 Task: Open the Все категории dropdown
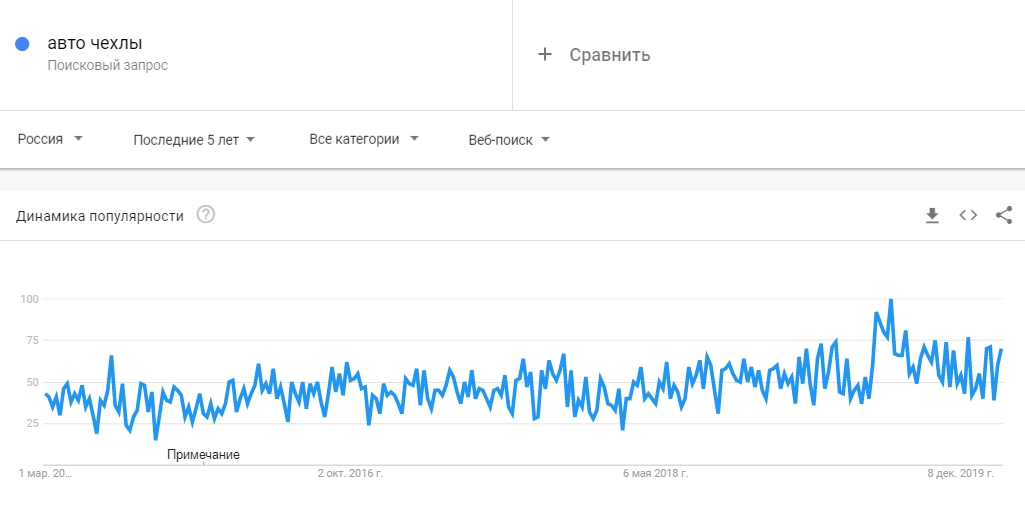[x=363, y=139]
